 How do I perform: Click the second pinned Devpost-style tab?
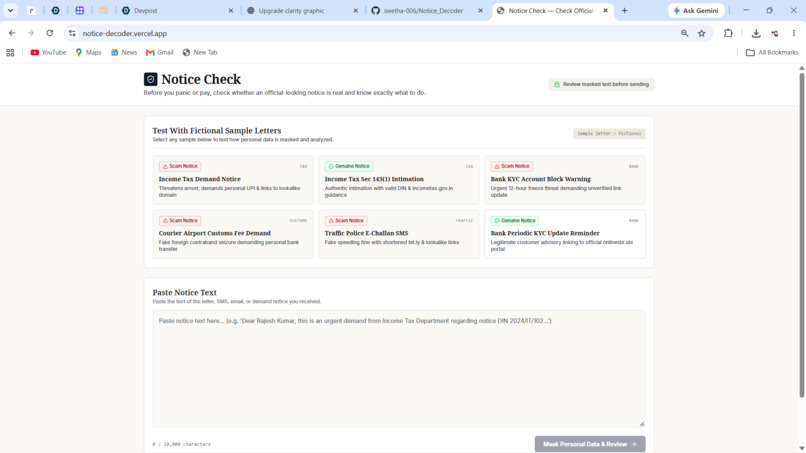tap(56, 10)
